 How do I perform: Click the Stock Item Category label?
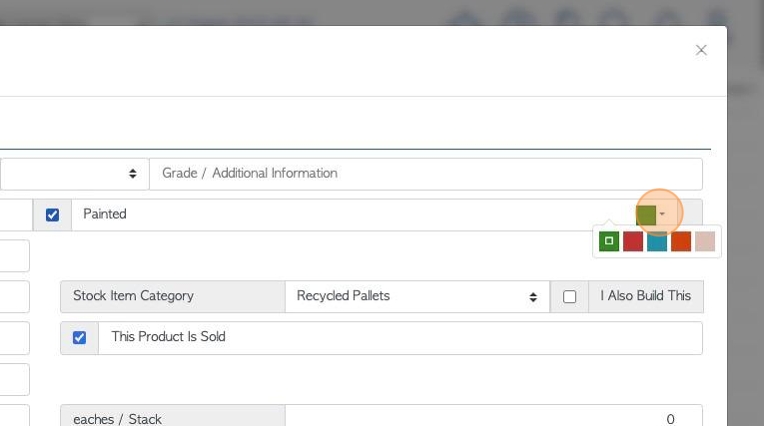[133, 296]
